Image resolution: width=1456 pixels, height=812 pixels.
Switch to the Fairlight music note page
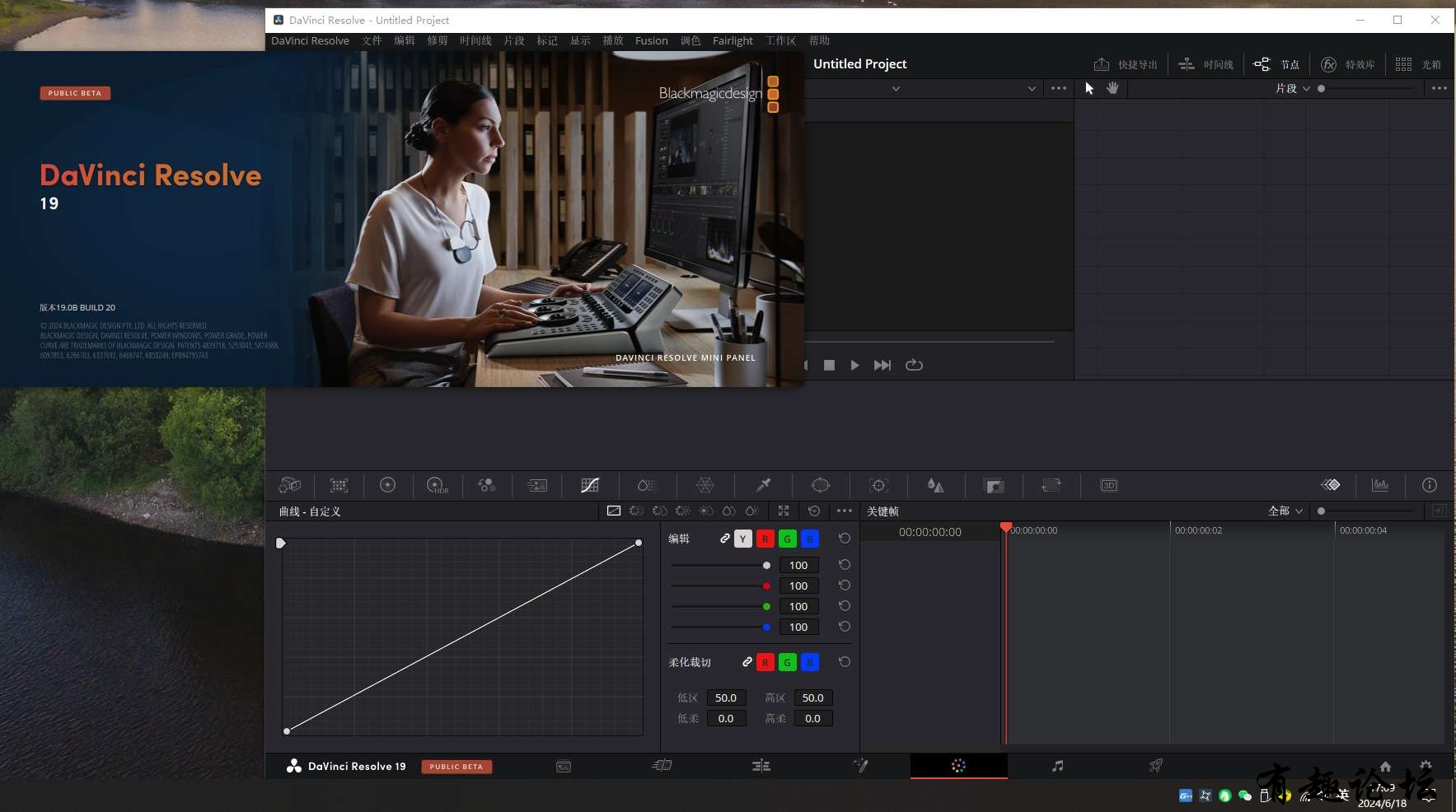[x=1058, y=766]
